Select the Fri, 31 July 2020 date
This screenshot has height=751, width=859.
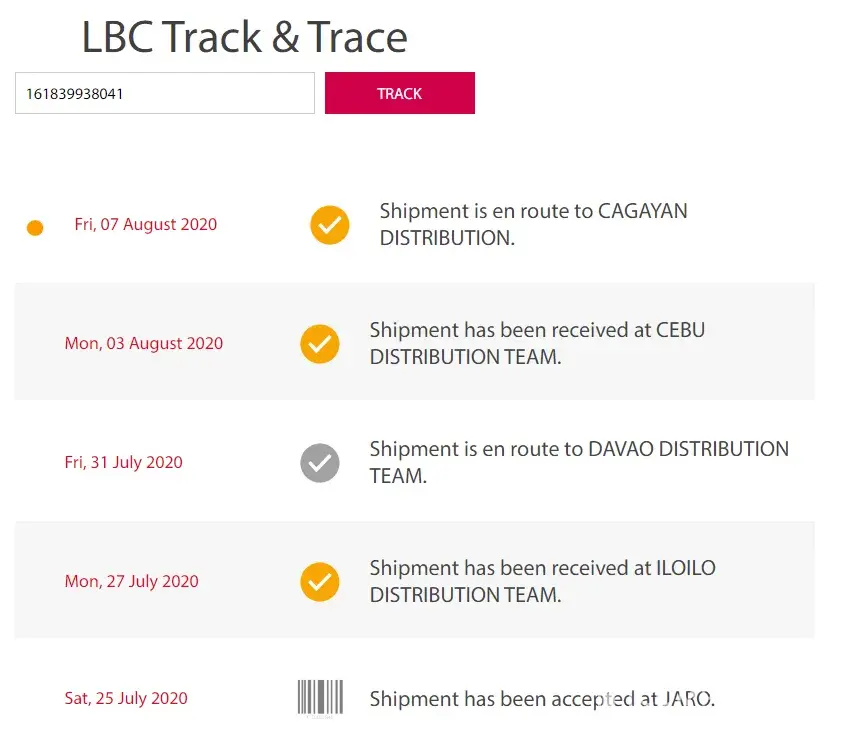click(x=124, y=462)
